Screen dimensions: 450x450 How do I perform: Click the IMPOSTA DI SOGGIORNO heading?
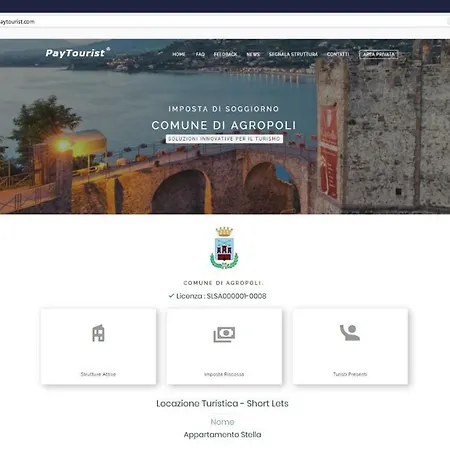tap(224, 109)
